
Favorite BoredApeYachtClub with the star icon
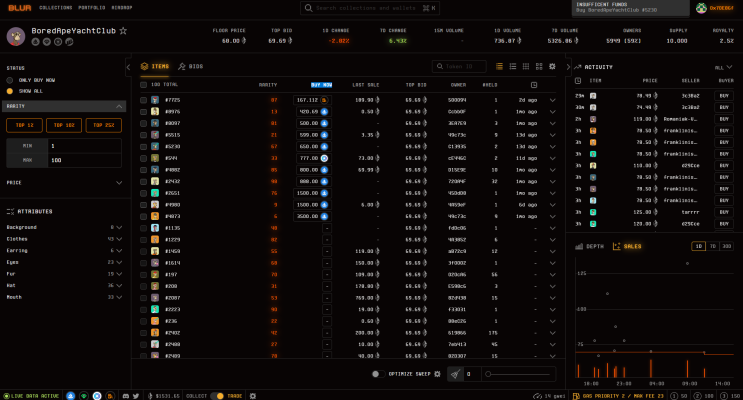(123, 31)
